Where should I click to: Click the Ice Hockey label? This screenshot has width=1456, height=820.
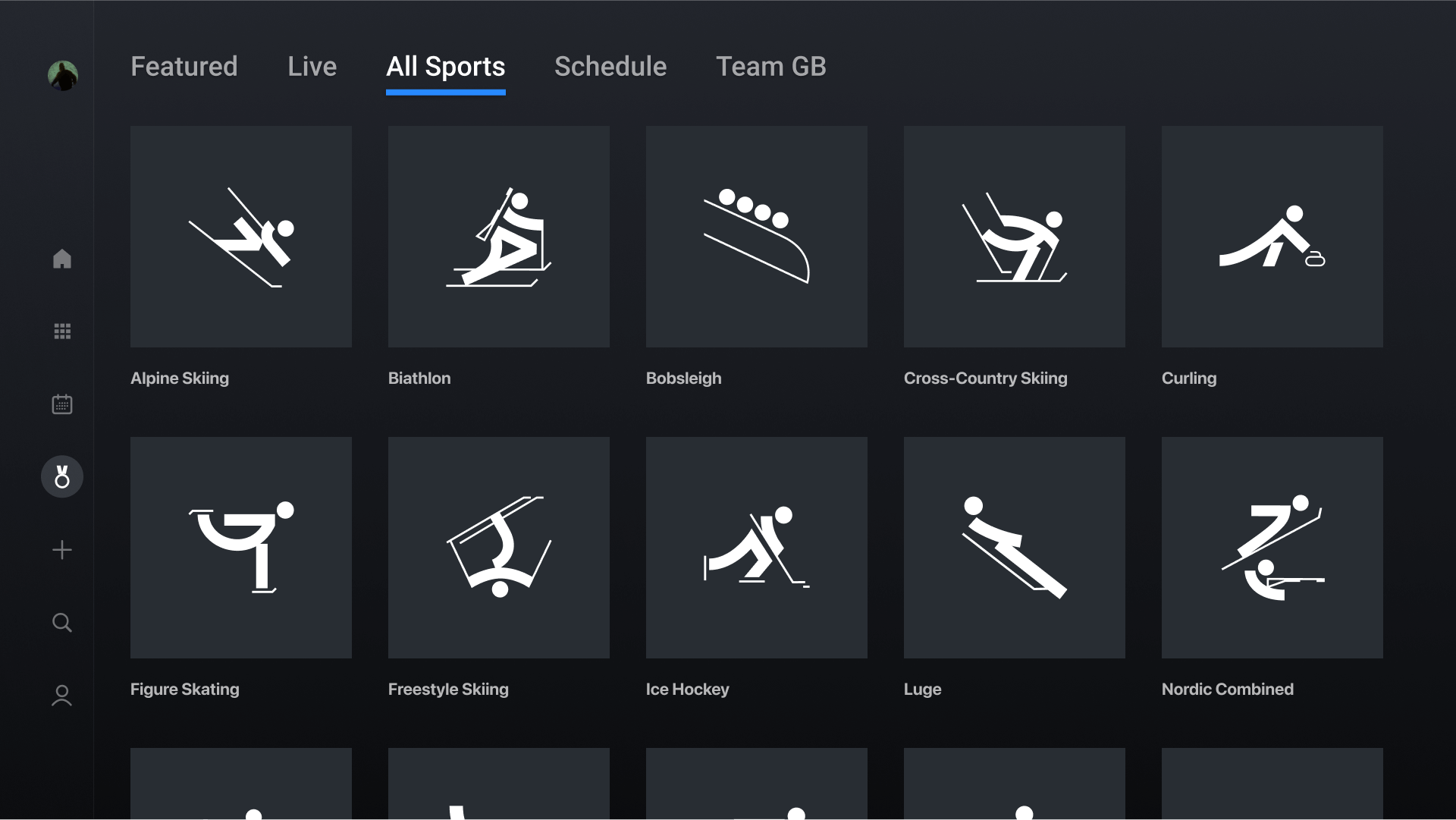[x=688, y=690]
